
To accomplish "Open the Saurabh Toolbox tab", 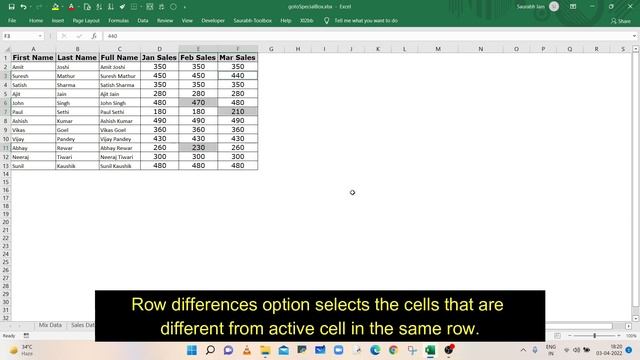I will coord(252,20).
